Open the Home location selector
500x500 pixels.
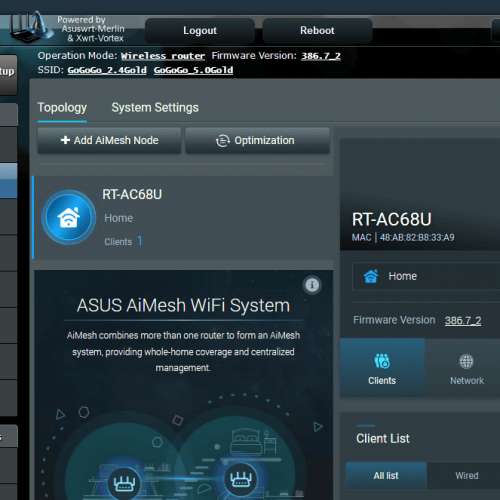point(426,276)
